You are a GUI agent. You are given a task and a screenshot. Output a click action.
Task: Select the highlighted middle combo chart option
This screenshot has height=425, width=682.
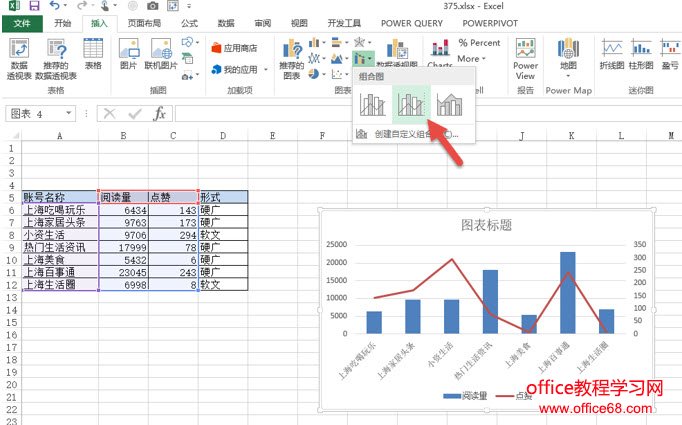[409, 103]
